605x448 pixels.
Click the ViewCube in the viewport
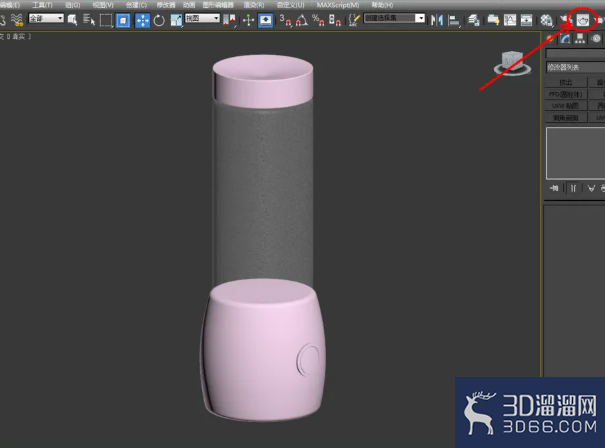click(x=512, y=63)
